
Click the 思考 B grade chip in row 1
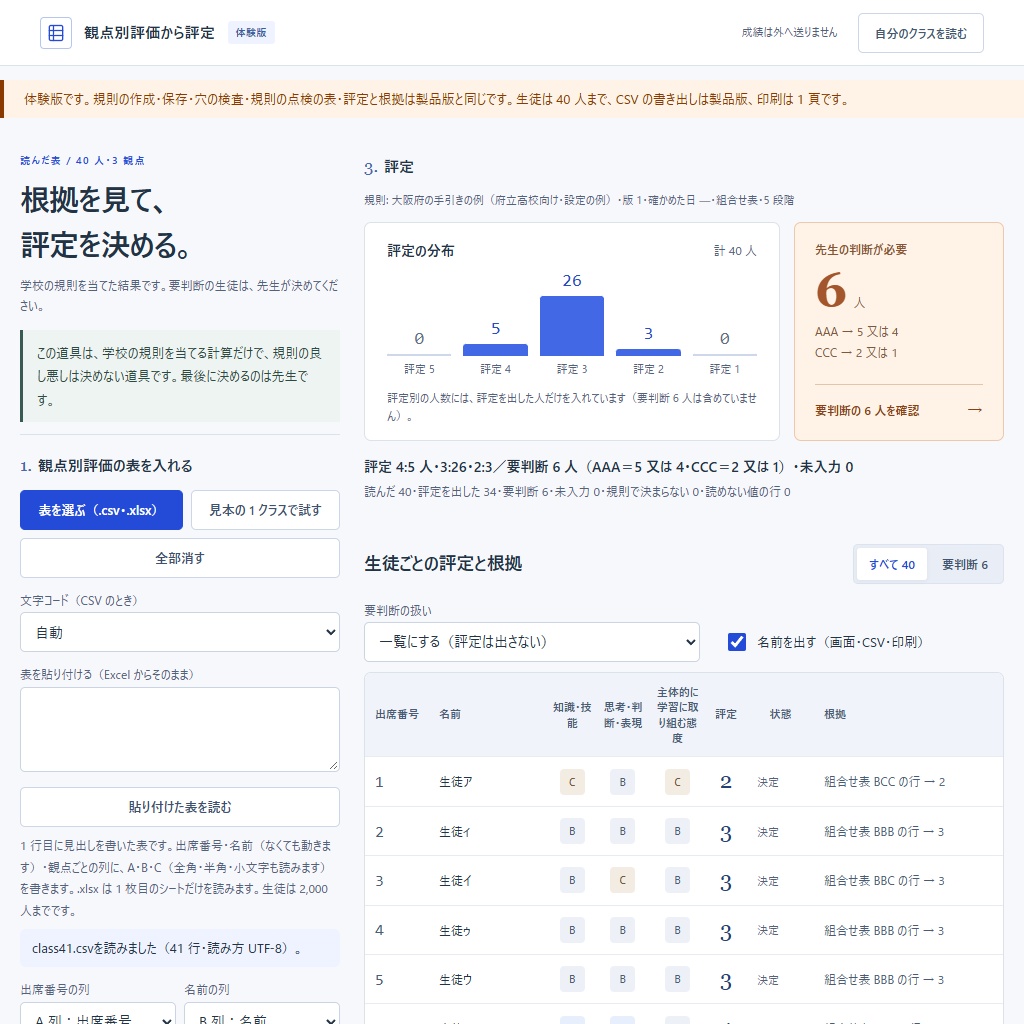pyautogui.click(x=622, y=782)
